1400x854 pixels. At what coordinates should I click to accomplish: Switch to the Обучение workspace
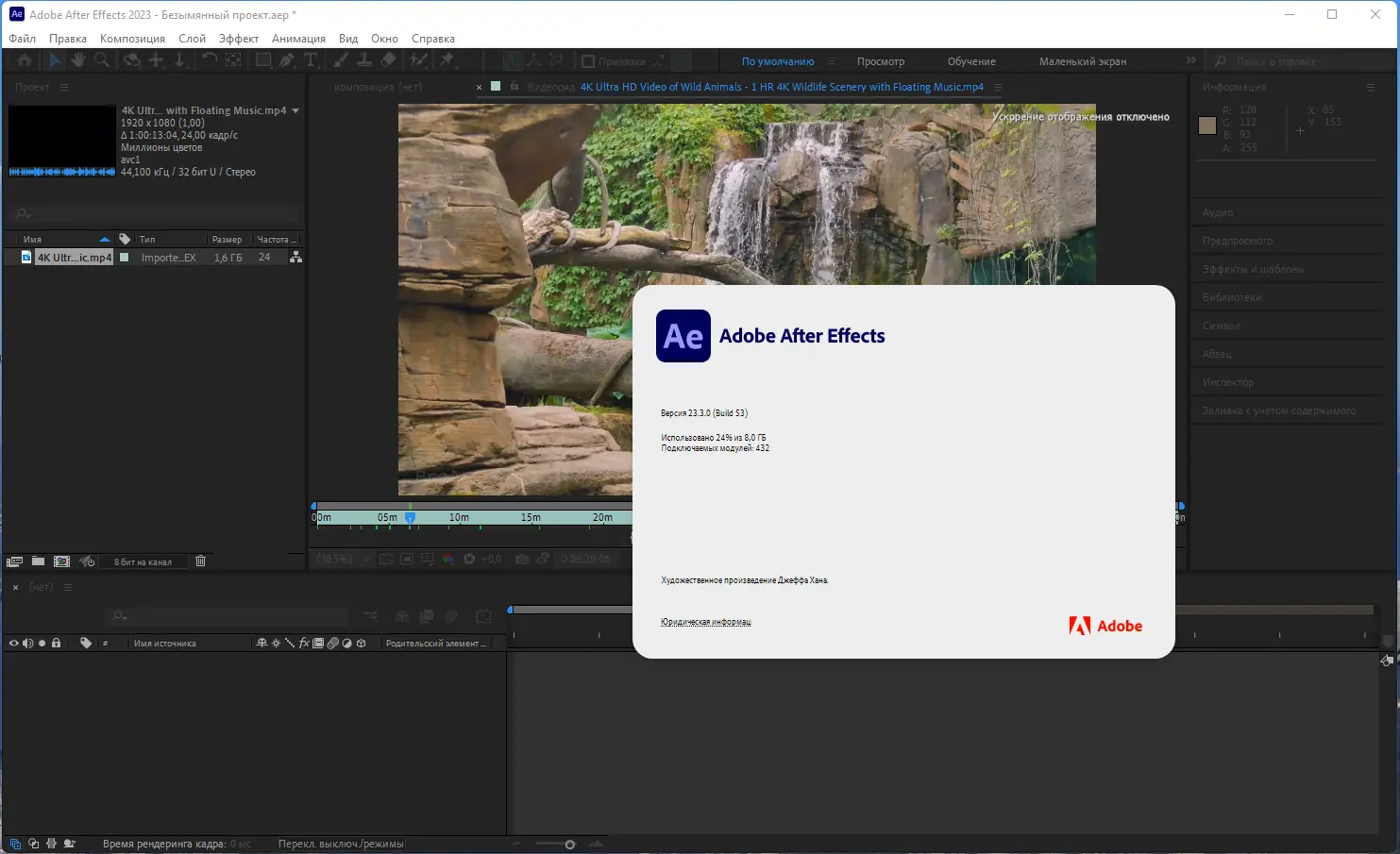click(970, 60)
